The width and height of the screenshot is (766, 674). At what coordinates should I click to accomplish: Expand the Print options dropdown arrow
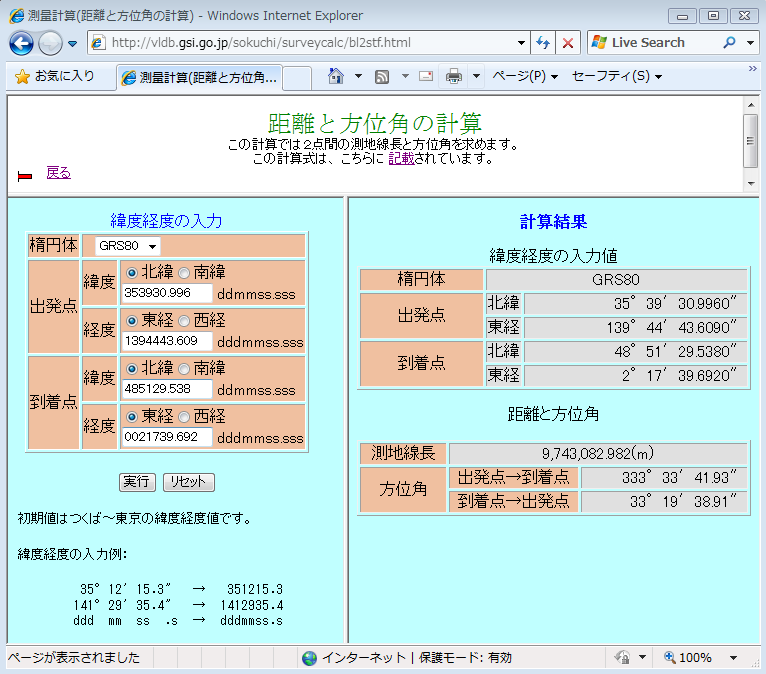point(476,76)
